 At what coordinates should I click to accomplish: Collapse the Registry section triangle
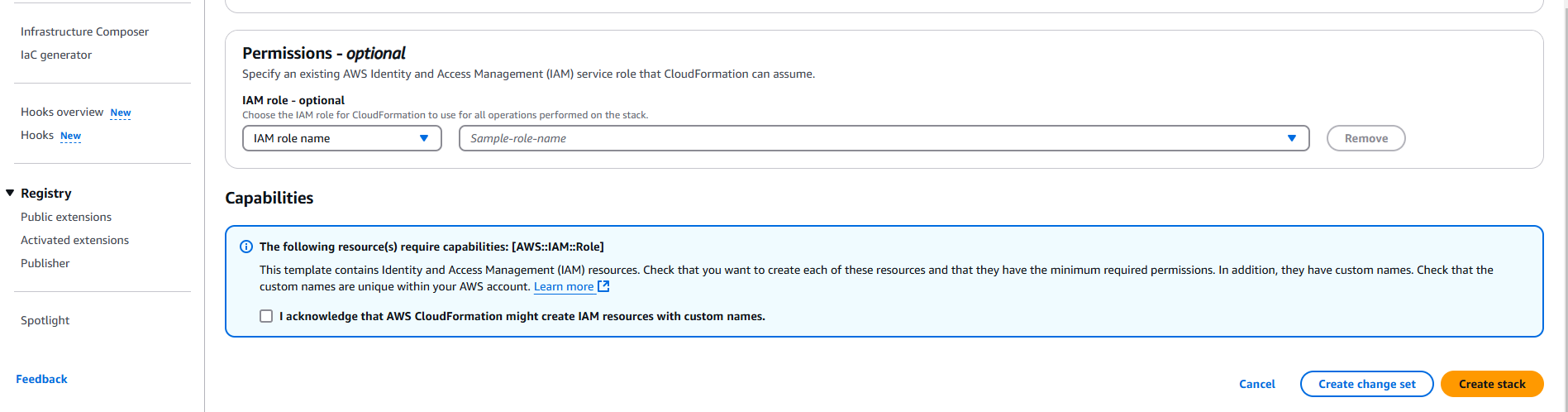coord(10,193)
